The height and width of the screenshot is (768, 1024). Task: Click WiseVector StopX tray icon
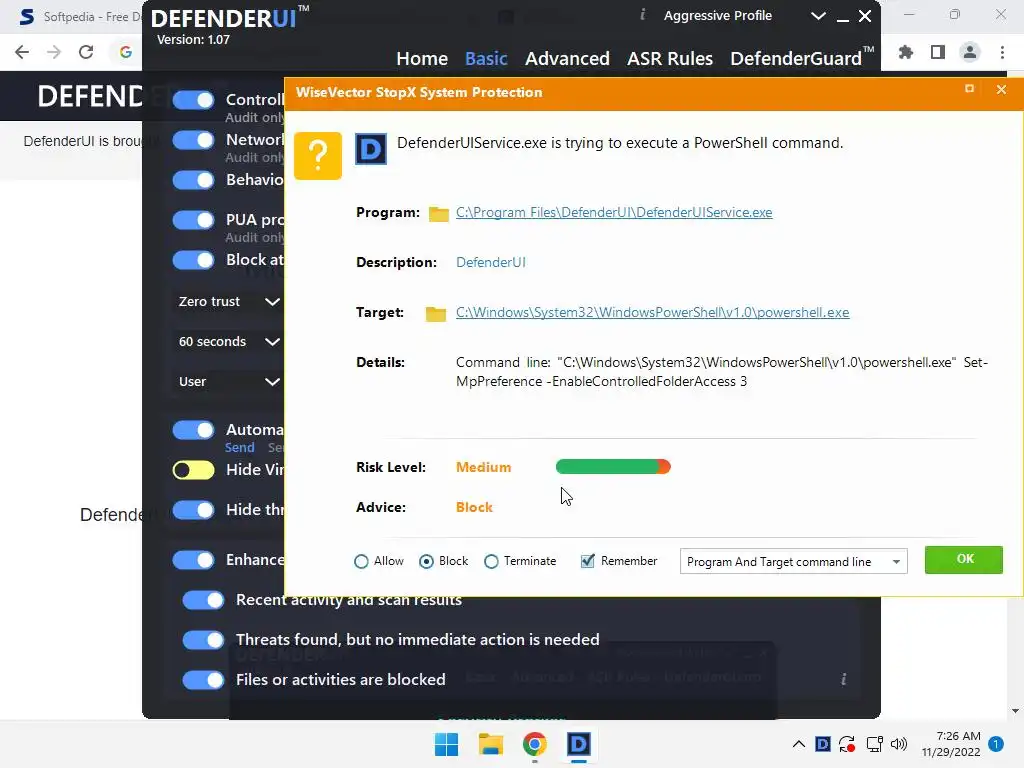pos(847,744)
